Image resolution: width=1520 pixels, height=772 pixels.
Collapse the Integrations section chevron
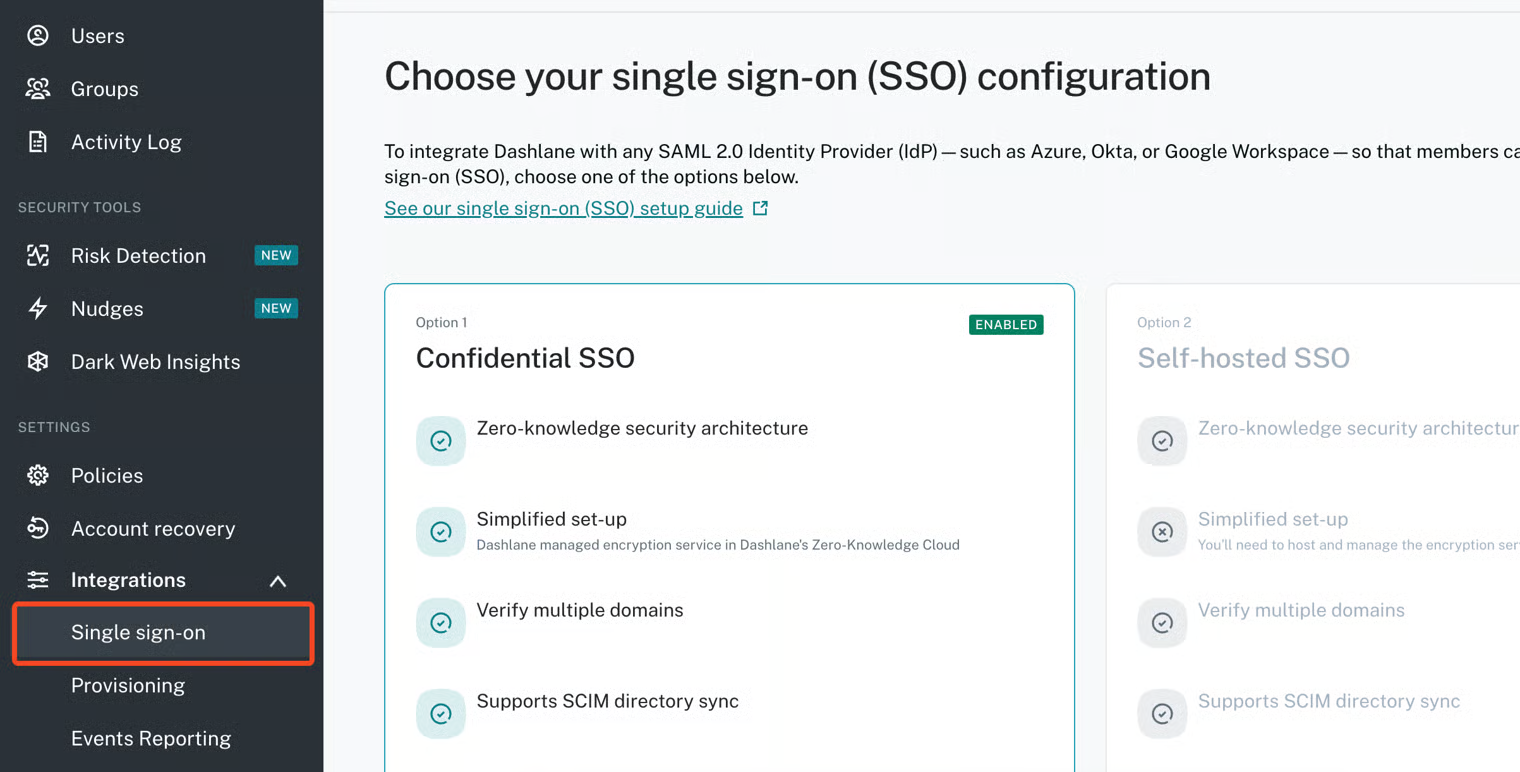278,581
